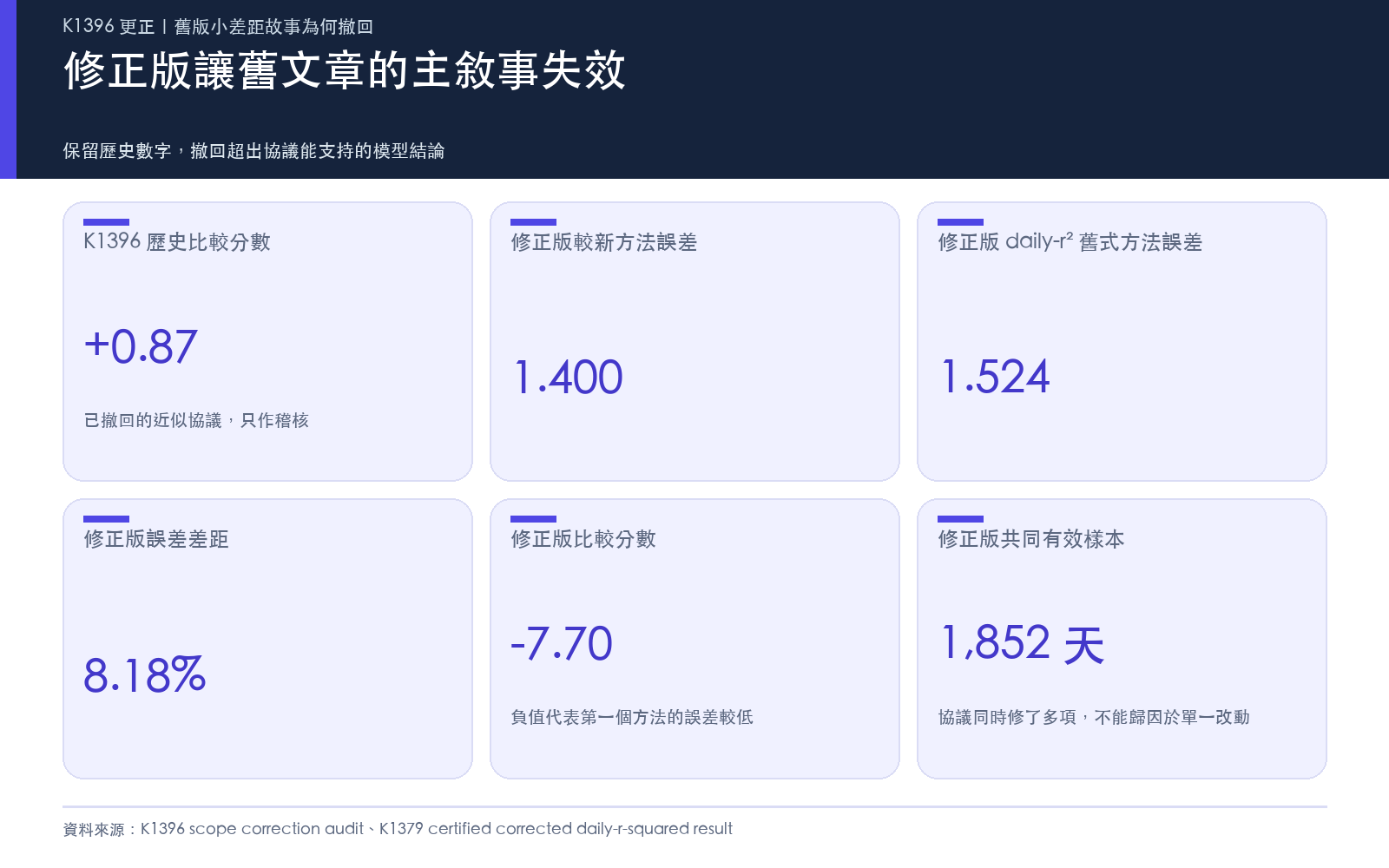Click the breadcrumb text K1396 更正｜舊版小差距故事為何撤回

[x=218, y=26]
